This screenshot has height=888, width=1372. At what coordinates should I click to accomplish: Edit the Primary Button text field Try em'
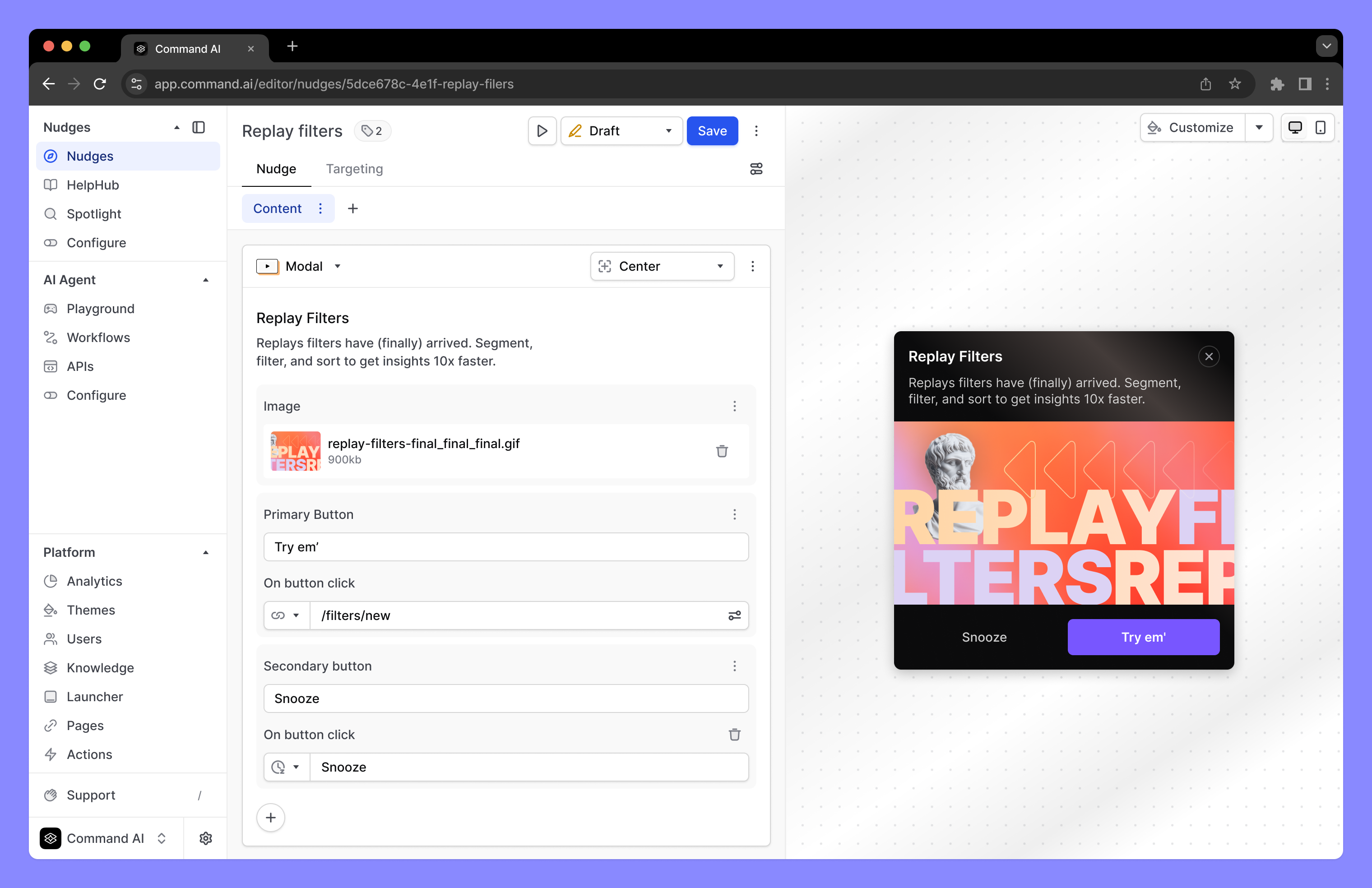(506, 547)
